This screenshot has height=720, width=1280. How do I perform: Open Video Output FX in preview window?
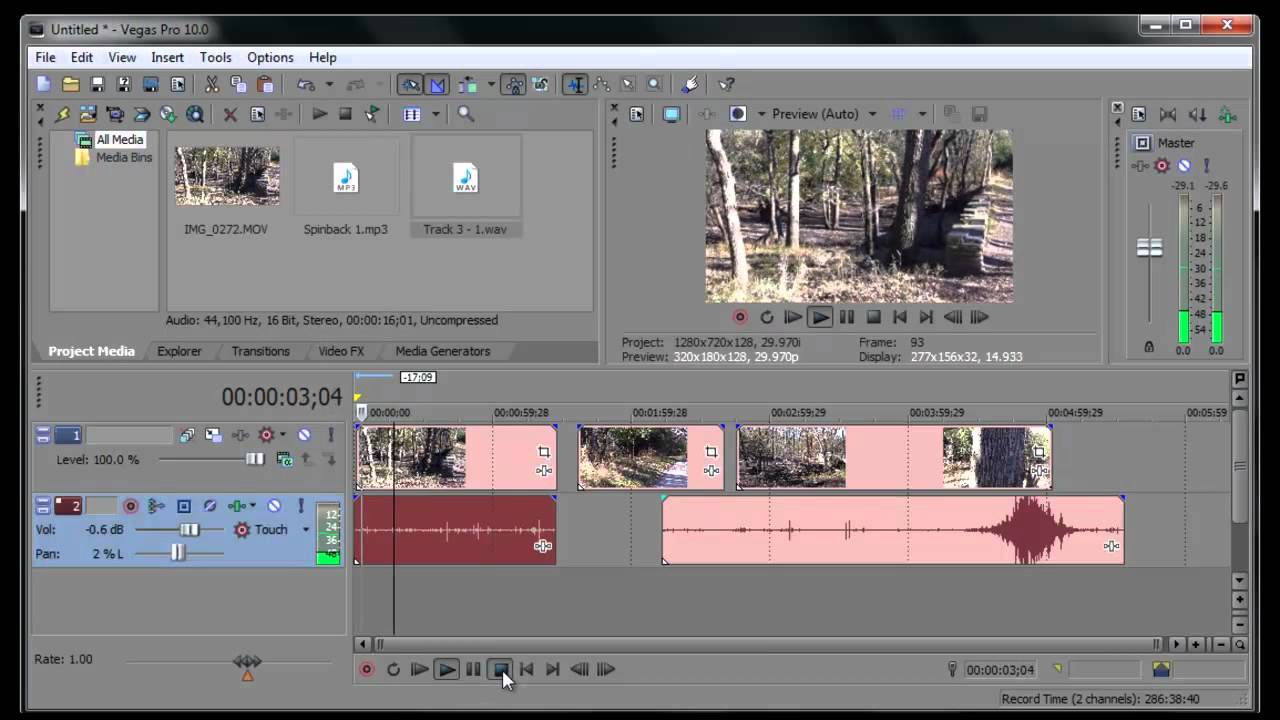(x=707, y=114)
